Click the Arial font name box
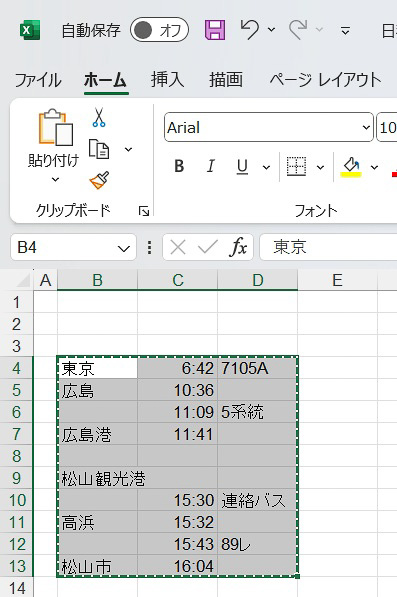 [263, 127]
